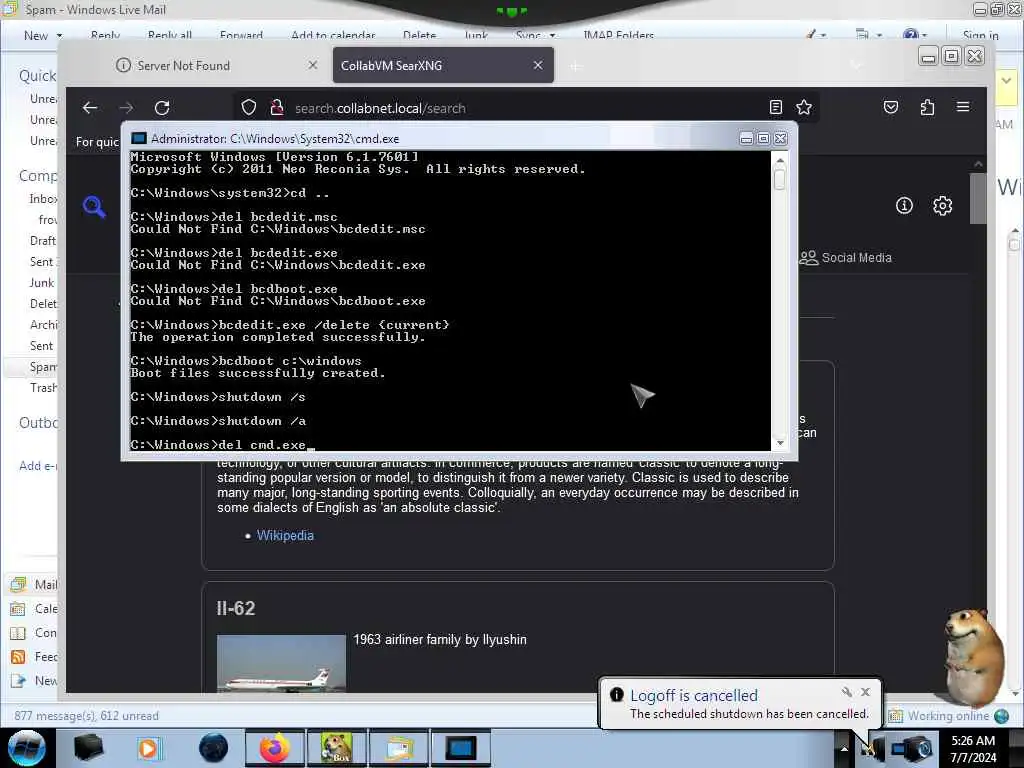Viewport: 1024px width, 768px height.
Task: Click the black folder taskbar icon
Action: click(x=88, y=748)
